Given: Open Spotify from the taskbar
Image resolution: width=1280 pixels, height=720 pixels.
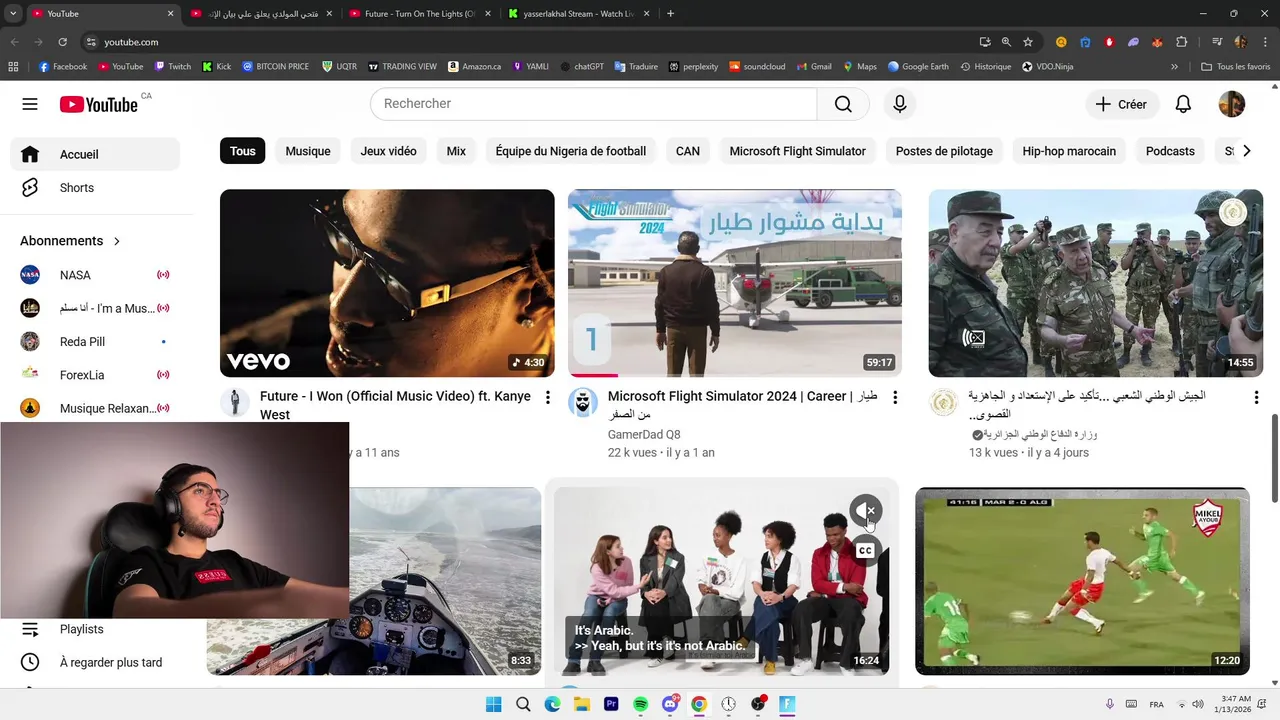Looking at the screenshot, I should [641, 705].
